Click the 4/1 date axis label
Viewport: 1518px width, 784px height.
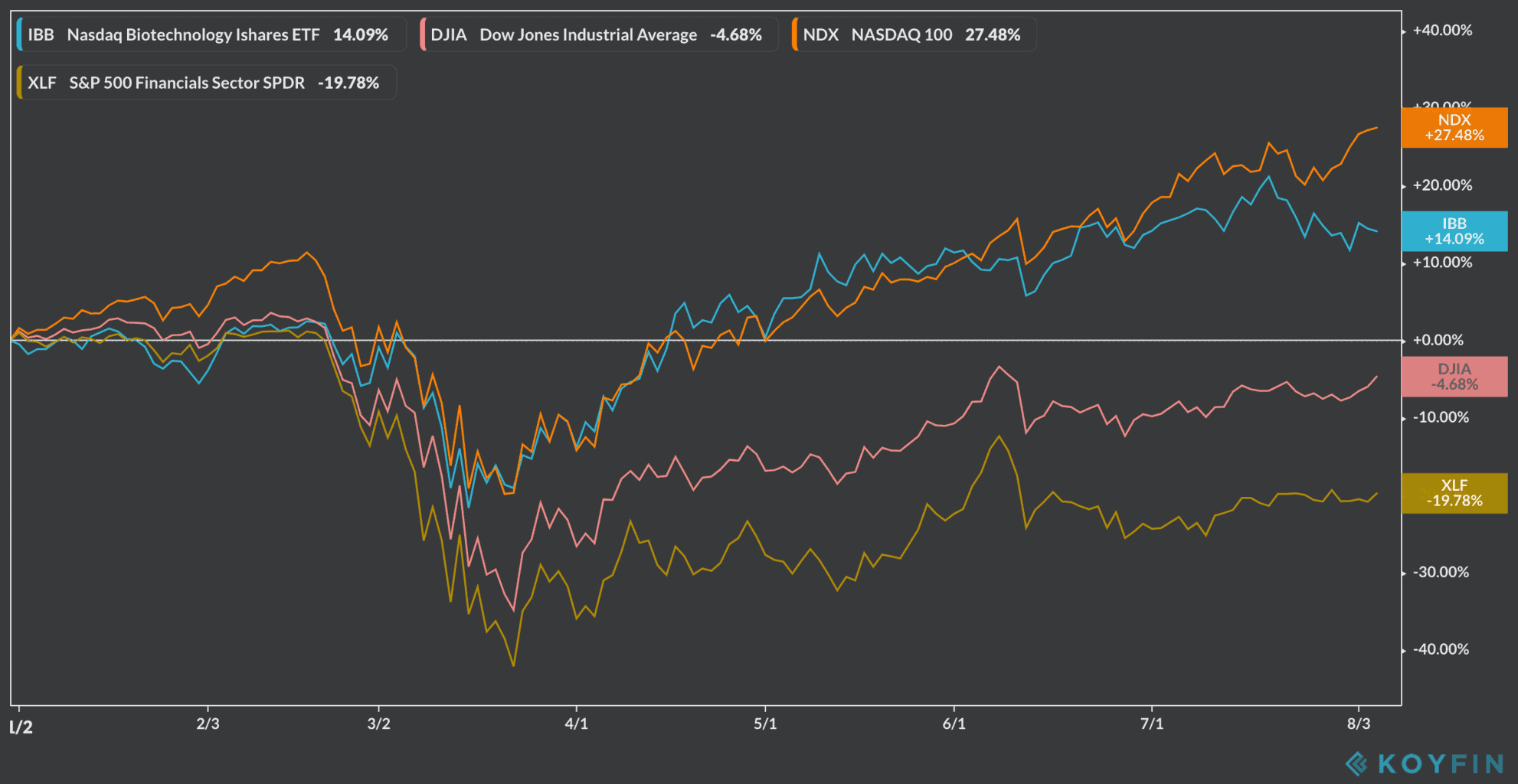click(x=576, y=724)
